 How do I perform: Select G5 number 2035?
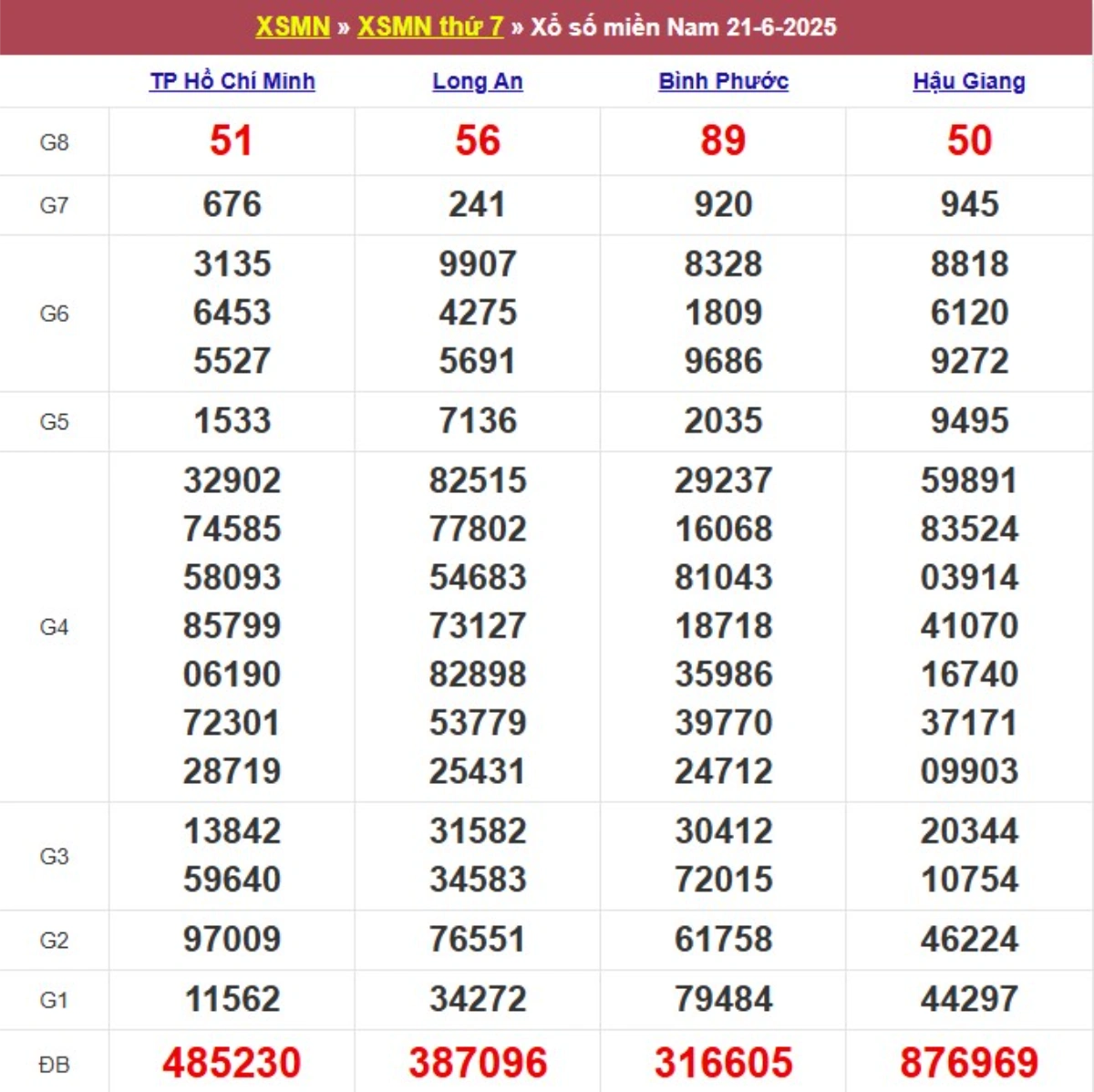coord(724,421)
